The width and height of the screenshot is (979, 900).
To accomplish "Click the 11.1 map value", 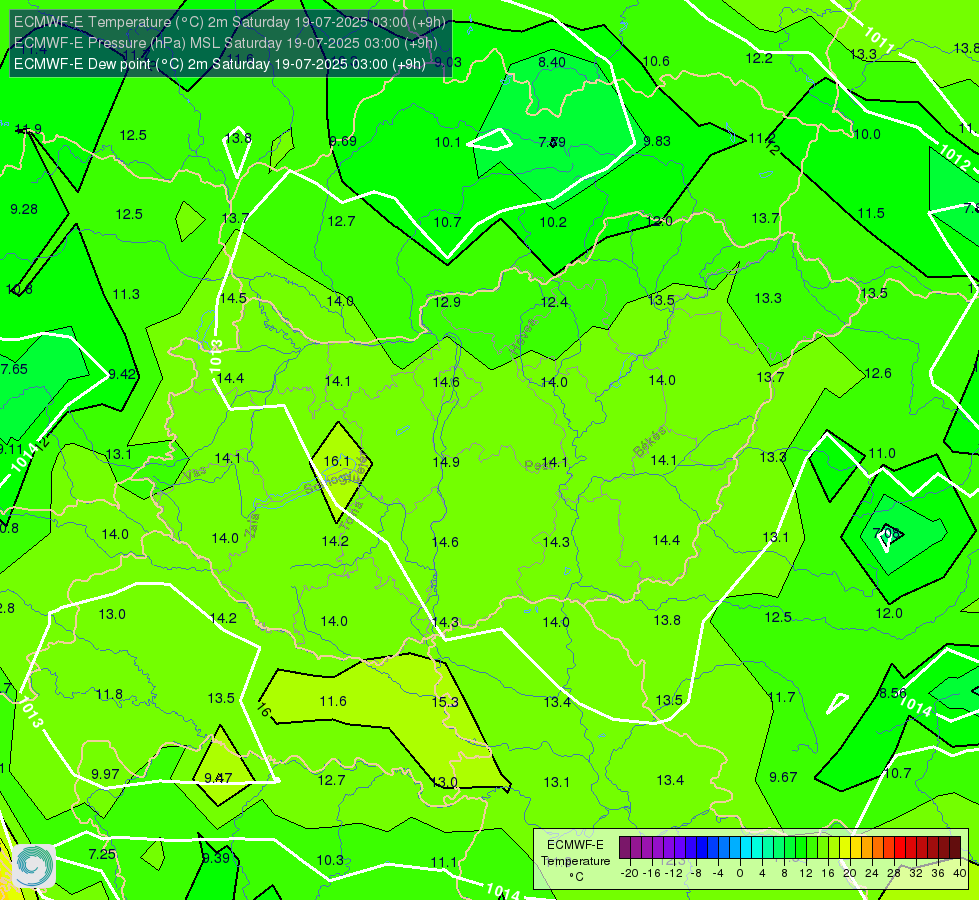I will 445,863.
